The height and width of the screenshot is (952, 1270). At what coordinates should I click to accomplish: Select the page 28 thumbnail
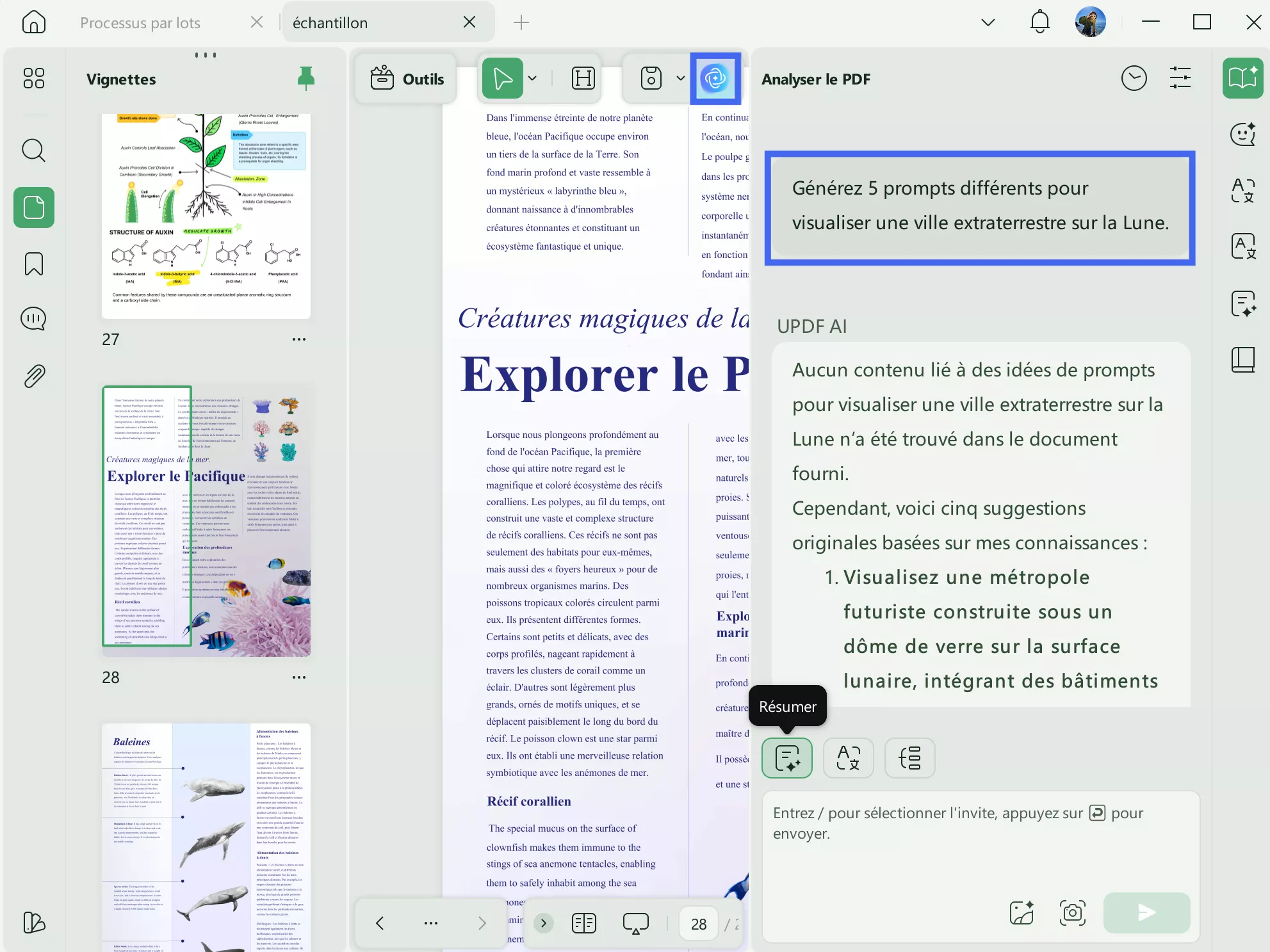tap(206, 521)
